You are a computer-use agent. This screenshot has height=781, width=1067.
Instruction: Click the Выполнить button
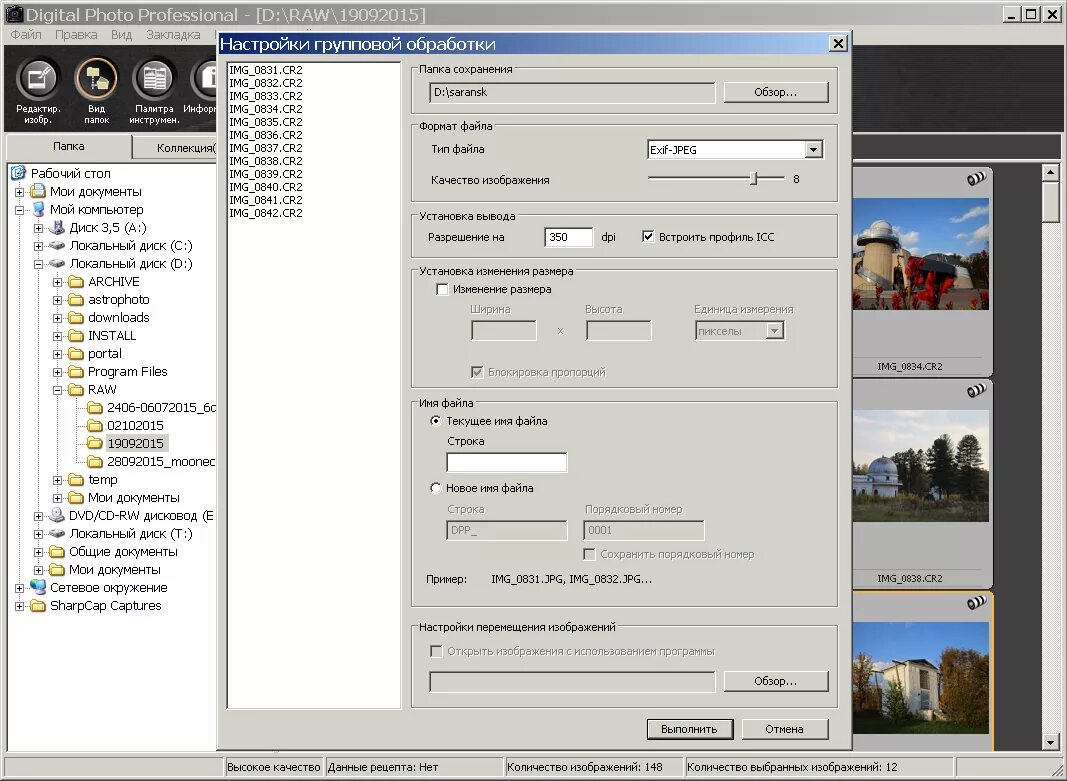689,729
